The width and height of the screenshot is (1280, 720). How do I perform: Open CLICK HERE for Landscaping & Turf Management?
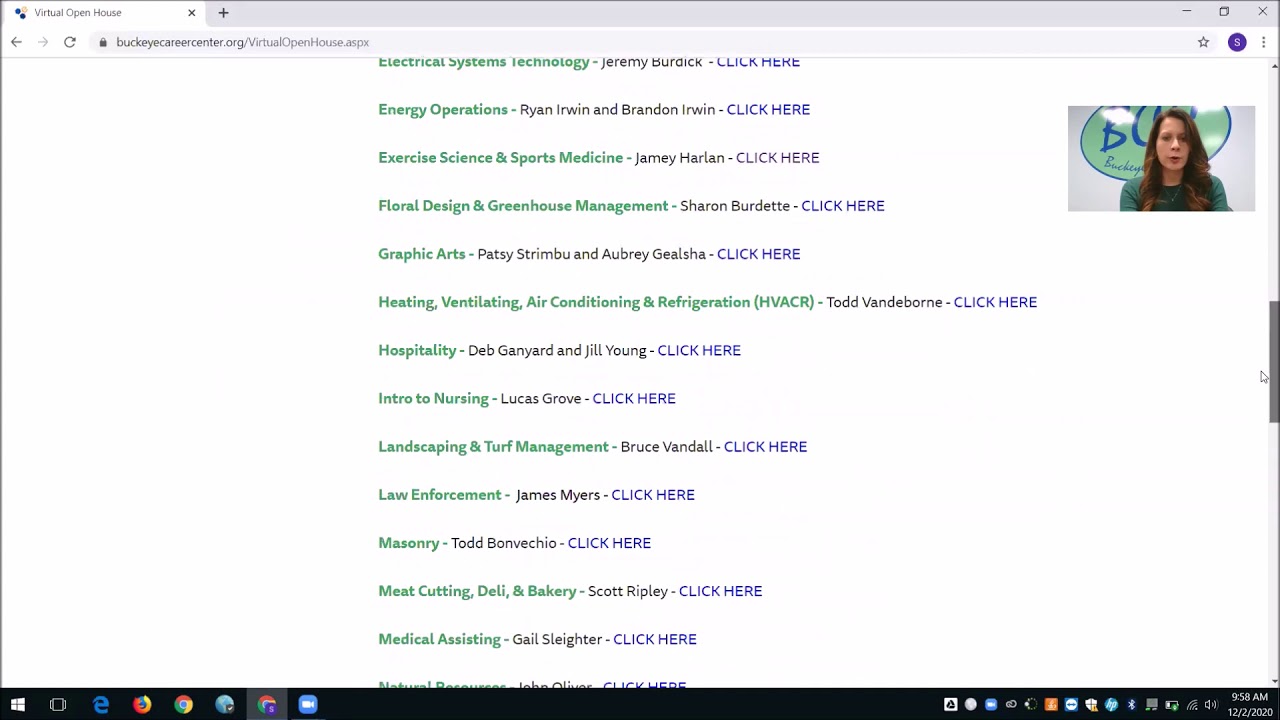click(x=765, y=446)
